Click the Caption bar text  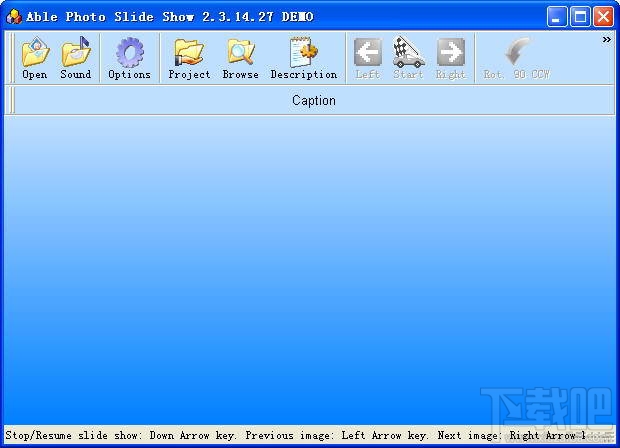point(314,100)
